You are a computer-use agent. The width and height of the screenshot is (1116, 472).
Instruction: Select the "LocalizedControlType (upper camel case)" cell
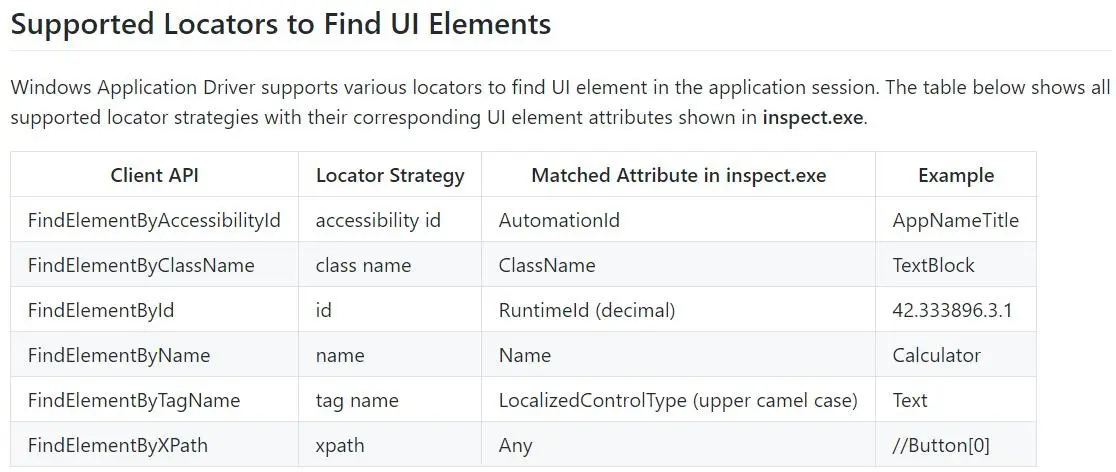tap(678, 400)
